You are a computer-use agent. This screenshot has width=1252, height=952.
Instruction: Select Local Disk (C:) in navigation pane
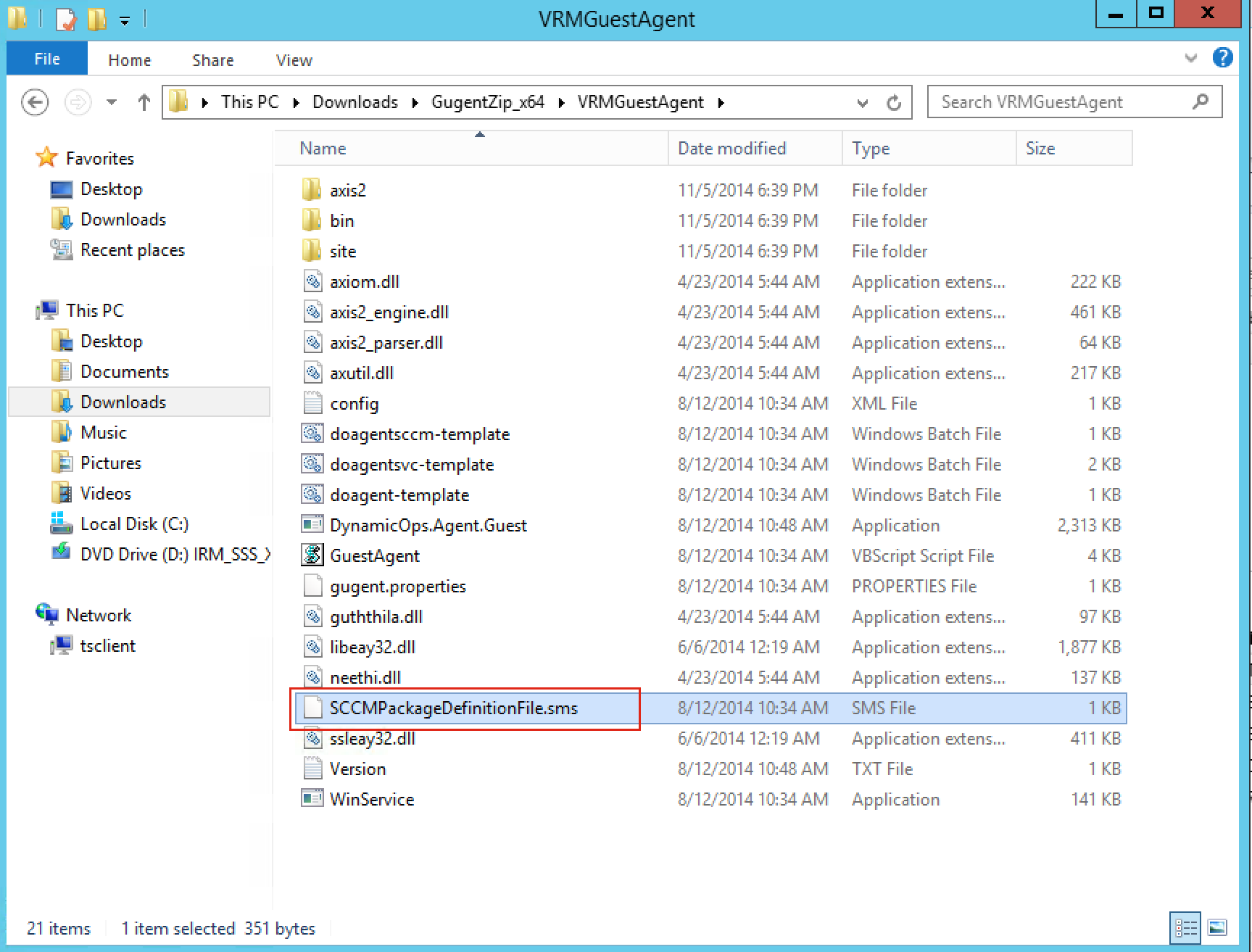(134, 524)
